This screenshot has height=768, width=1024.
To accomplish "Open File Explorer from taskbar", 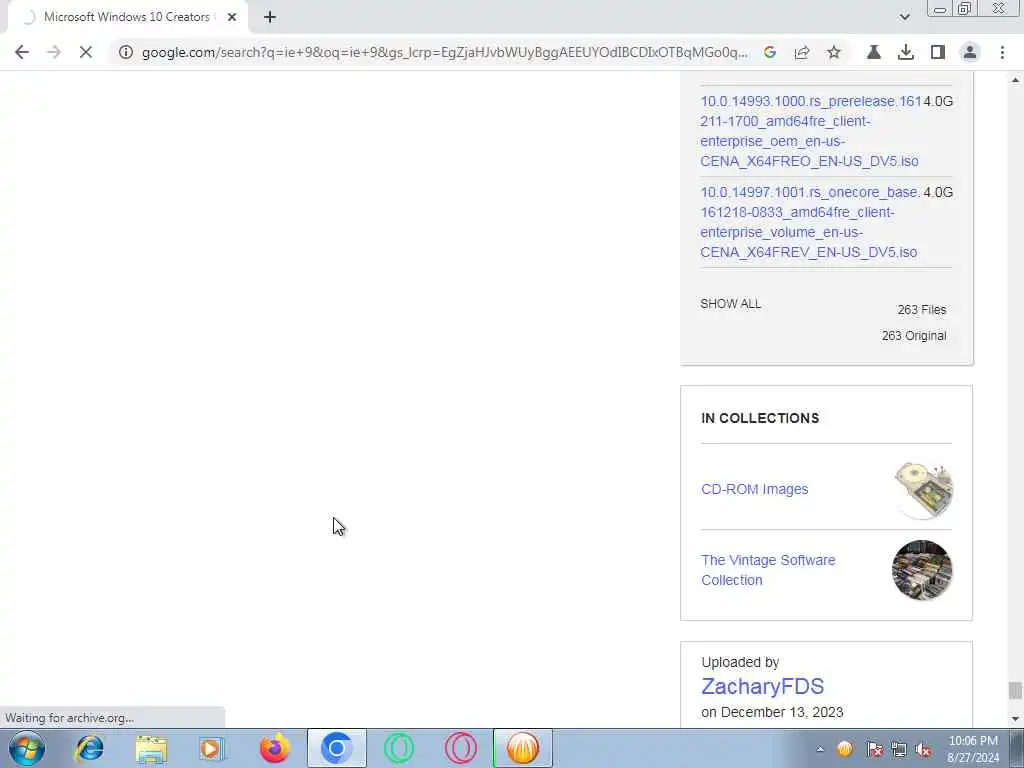I will [x=152, y=748].
